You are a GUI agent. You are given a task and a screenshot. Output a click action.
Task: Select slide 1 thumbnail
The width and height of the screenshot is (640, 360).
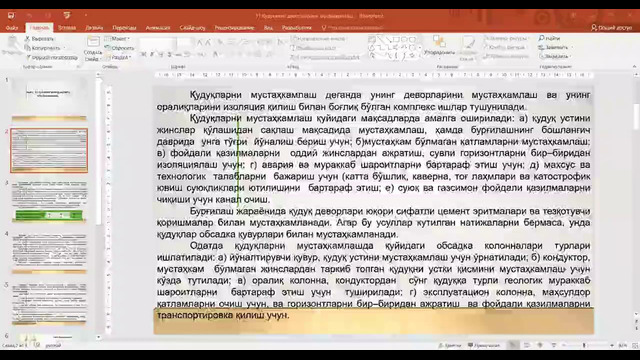[x=49, y=99]
